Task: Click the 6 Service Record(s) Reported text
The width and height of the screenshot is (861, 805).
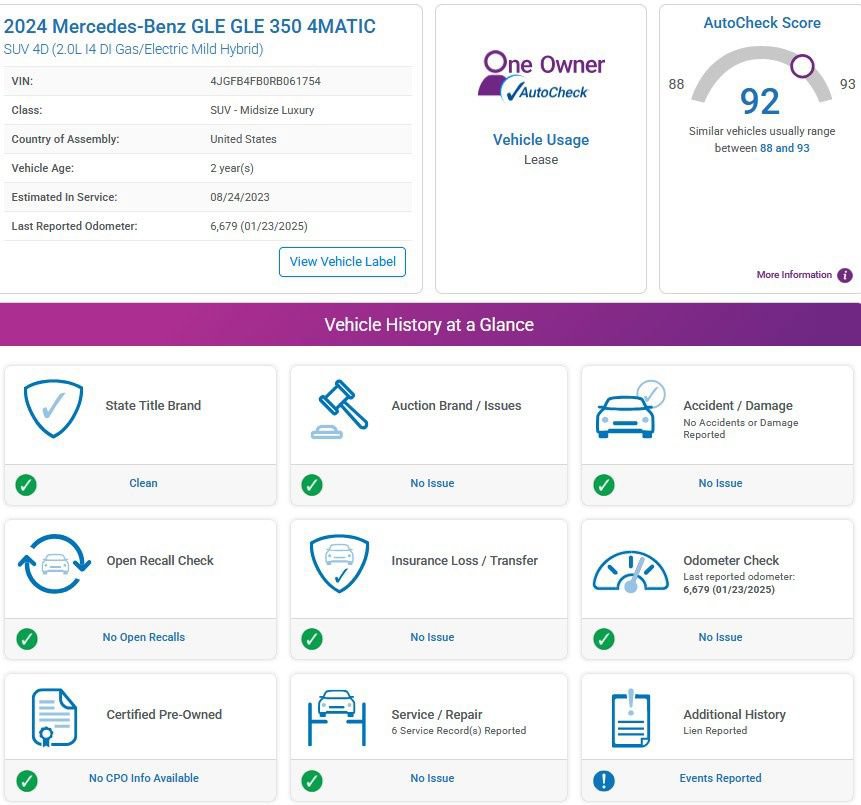Action: [x=459, y=730]
